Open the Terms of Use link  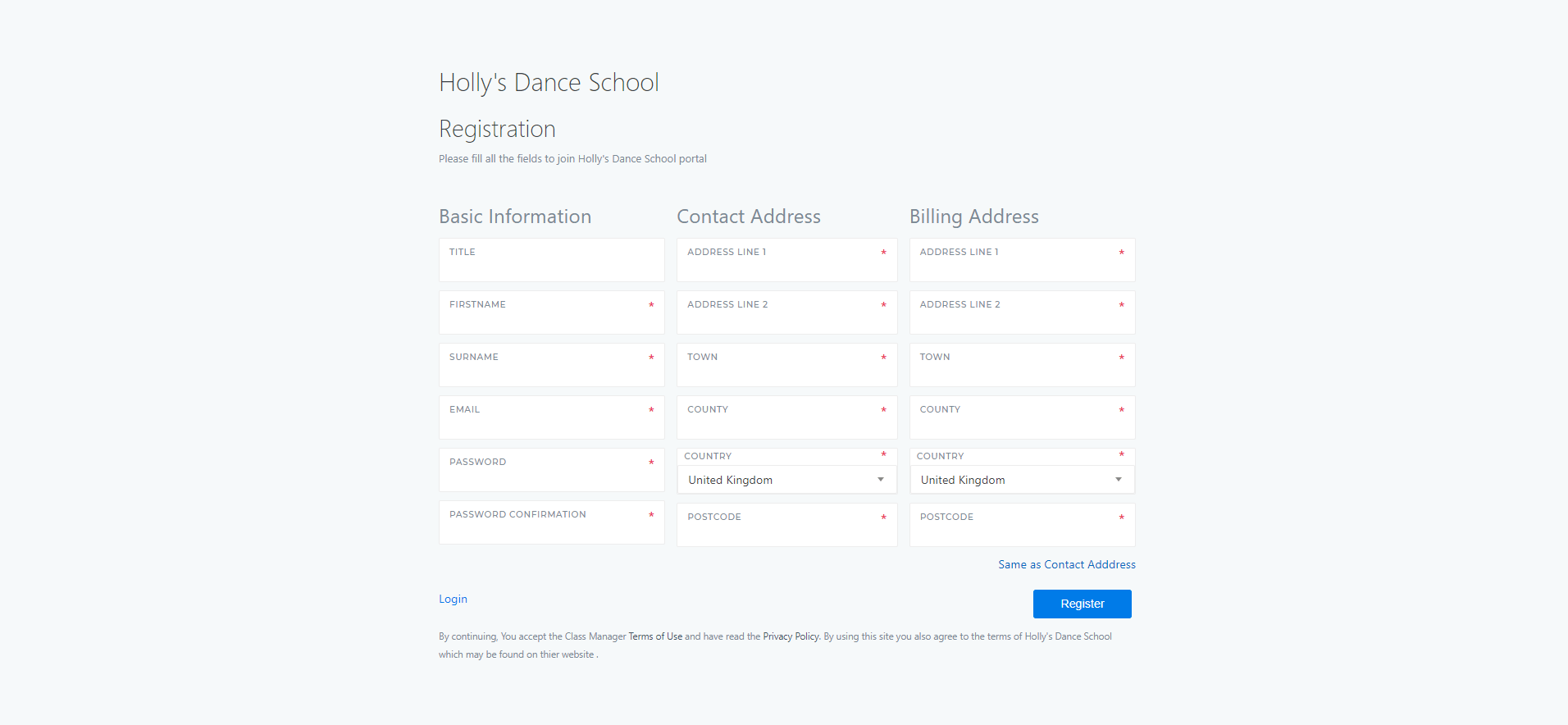click(x=655, y=636)
